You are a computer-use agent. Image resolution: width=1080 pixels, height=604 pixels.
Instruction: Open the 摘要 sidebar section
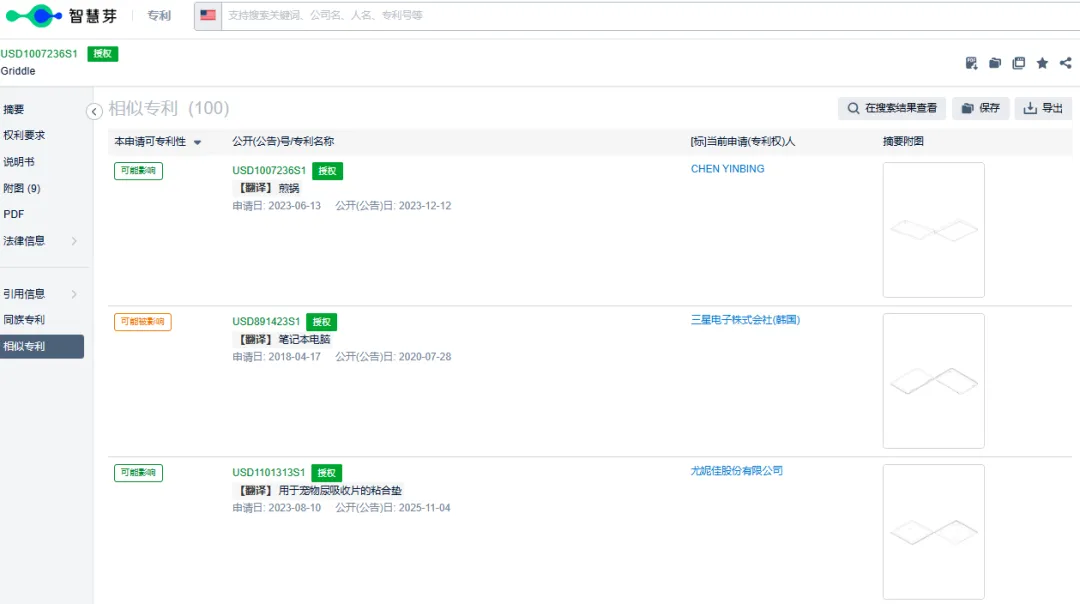tap(14, 109)
